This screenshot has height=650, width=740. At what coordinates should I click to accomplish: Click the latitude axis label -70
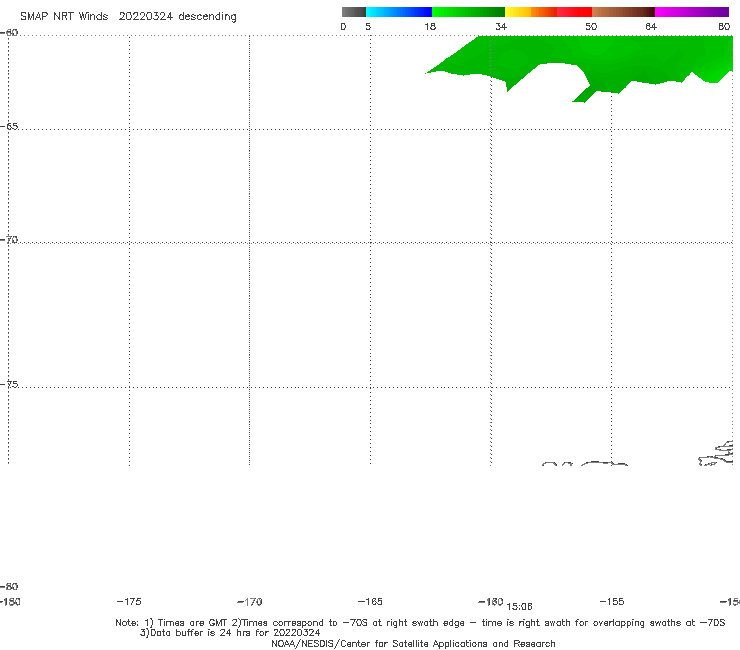9,240
